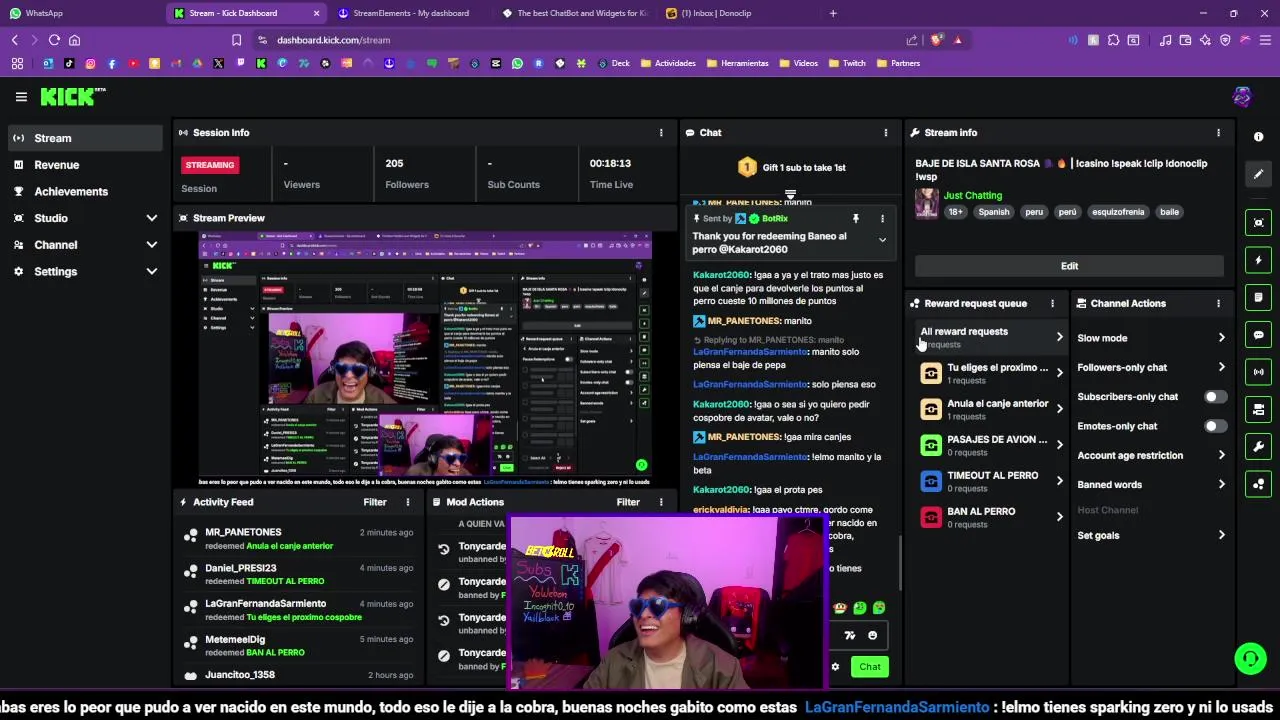Image resolution: width=1280 pixels, height=720 pixels.
Task: Expand PASAJES DE AVION reward requests
Action: point(991,445)
